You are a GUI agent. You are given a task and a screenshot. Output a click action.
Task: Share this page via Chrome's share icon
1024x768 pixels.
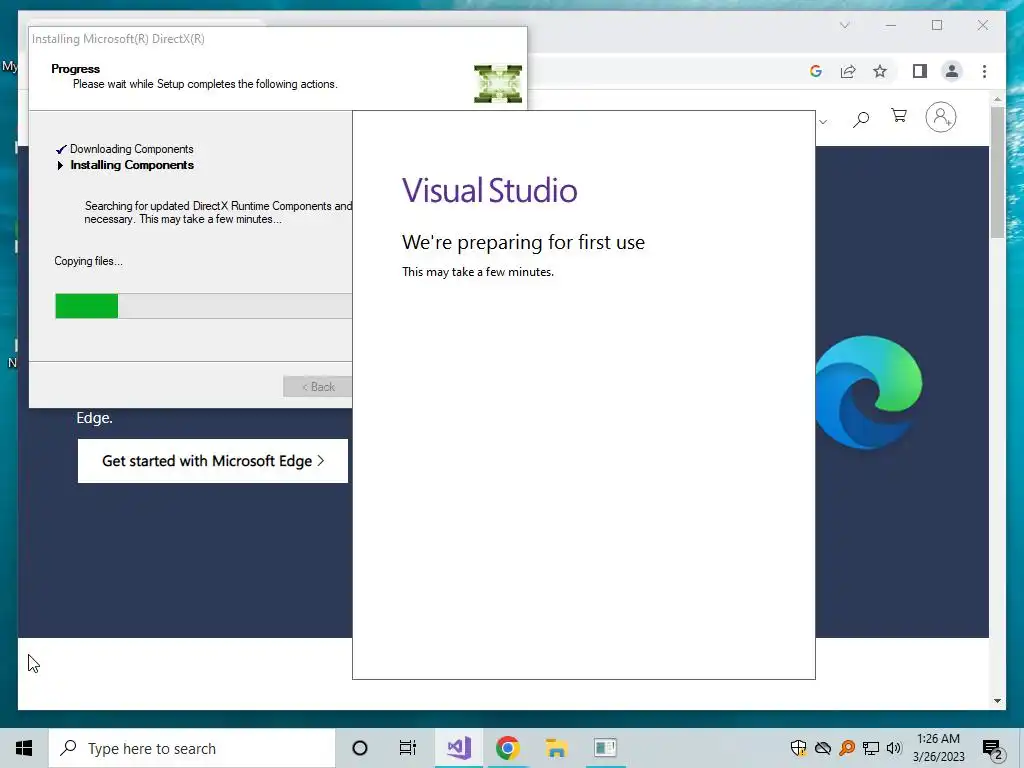(848, 71)
